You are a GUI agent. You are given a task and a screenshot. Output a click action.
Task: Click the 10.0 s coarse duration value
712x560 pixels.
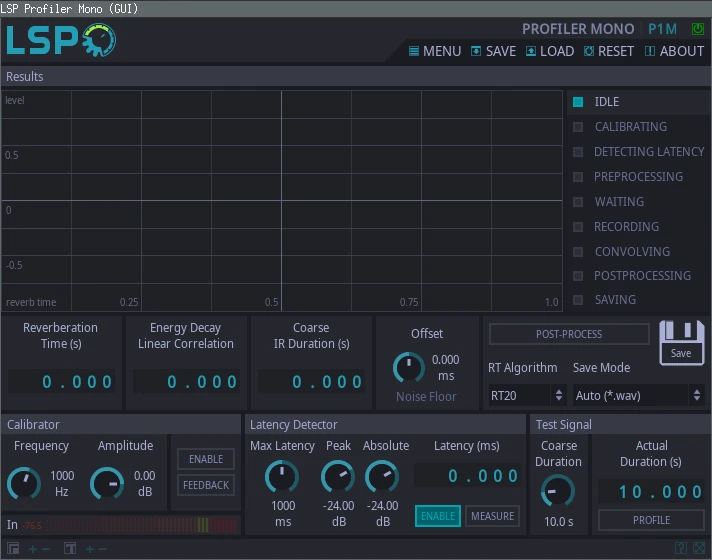click(x=559, y=522)
